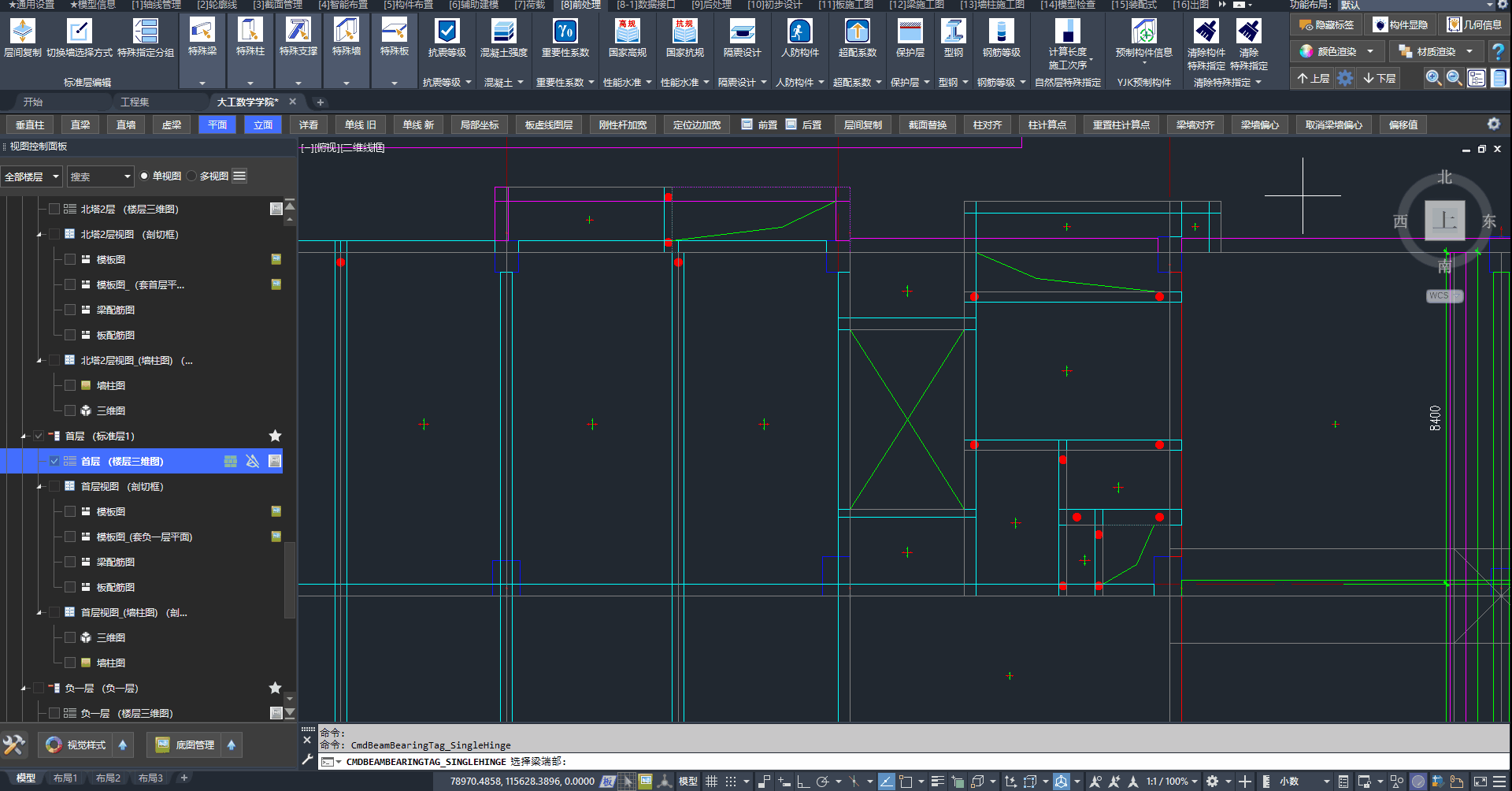This screenshot has width=1512, height=791.
Task: Open the 全部楼层 dropdown
Action: click(x=31, y=176)
